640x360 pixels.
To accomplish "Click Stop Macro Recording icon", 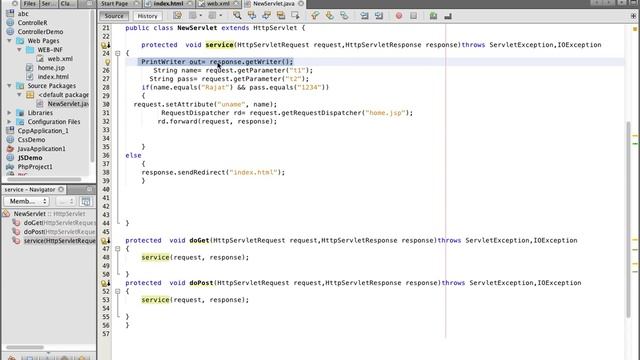I will (413, 16).
